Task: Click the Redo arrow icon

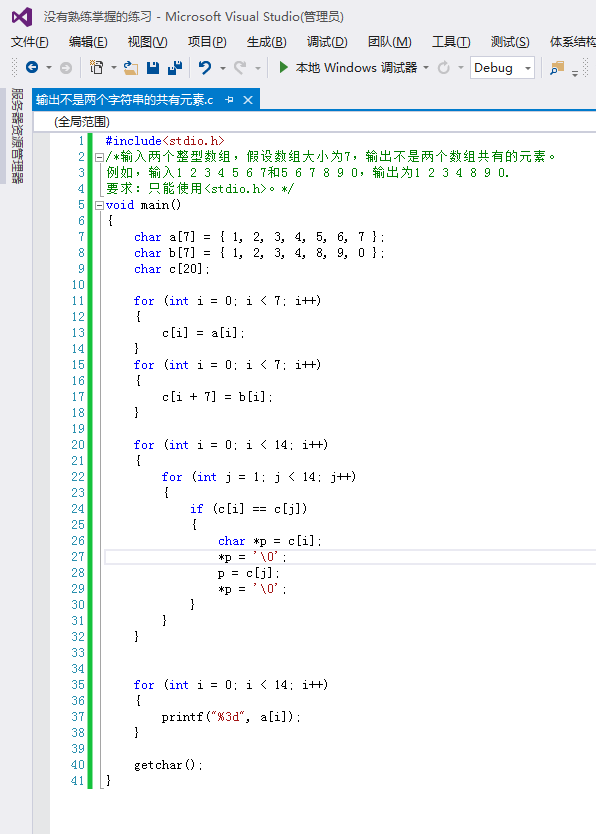Action: 240,68
